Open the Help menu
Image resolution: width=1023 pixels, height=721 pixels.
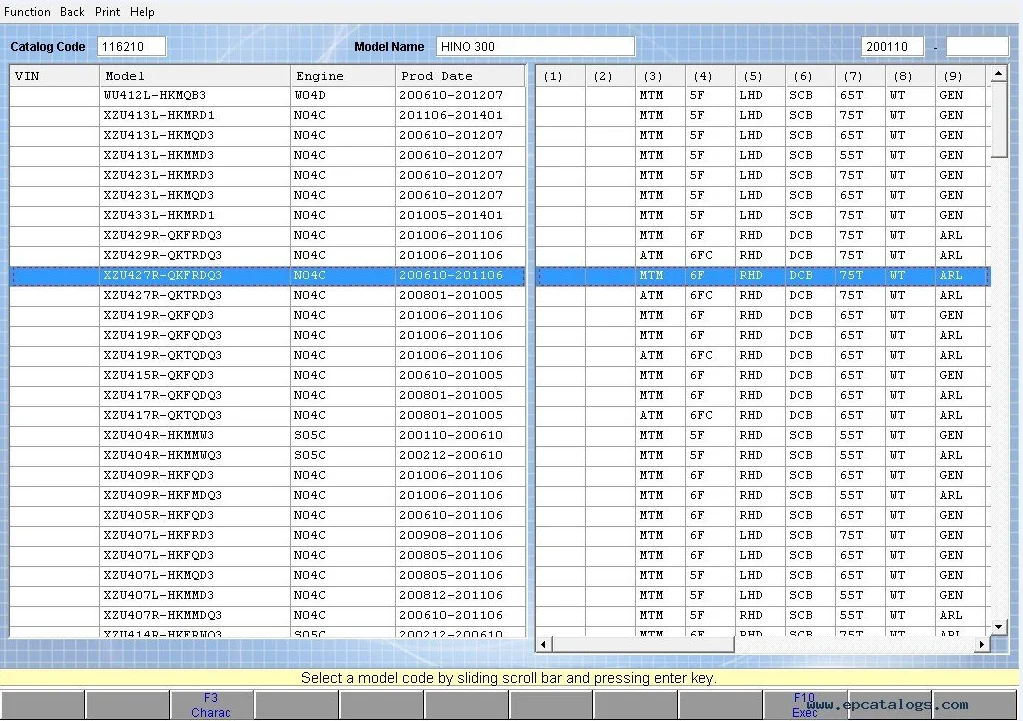click(x=142, y=12)
